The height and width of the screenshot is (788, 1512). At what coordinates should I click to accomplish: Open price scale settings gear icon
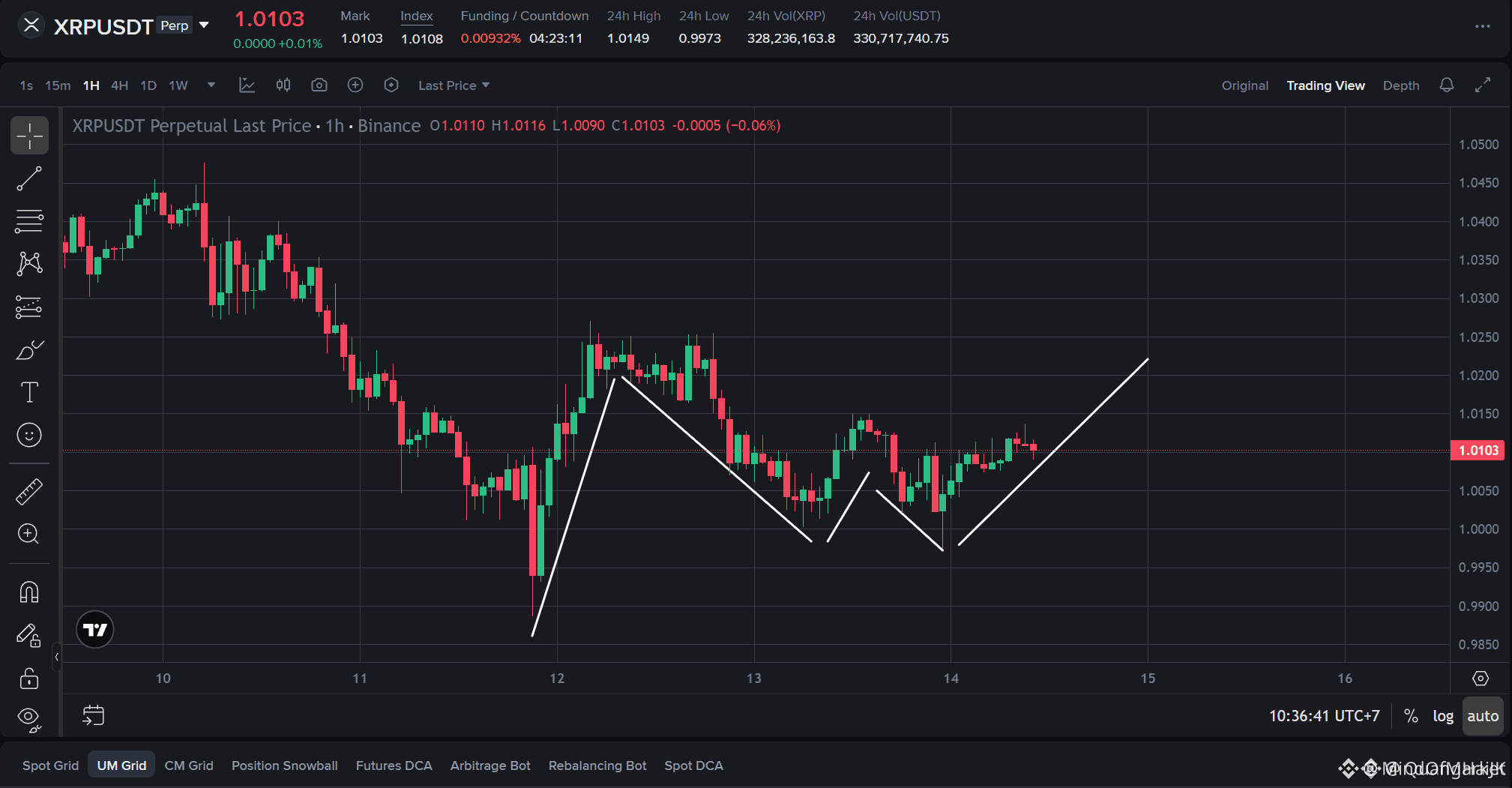(x=1481, y=679)
